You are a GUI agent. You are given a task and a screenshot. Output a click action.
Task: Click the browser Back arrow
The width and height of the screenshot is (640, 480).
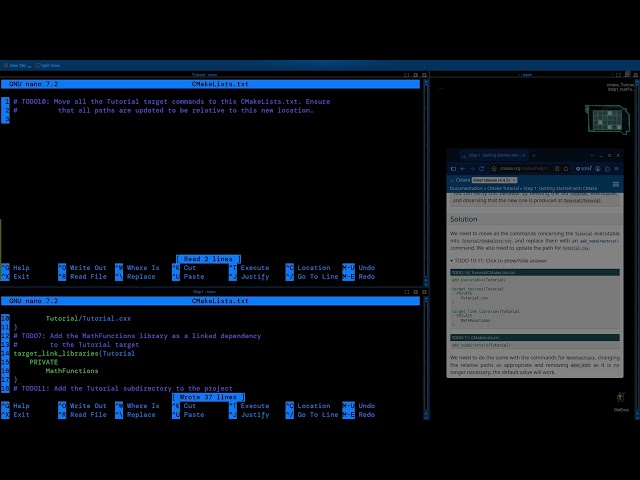[462, 169]
